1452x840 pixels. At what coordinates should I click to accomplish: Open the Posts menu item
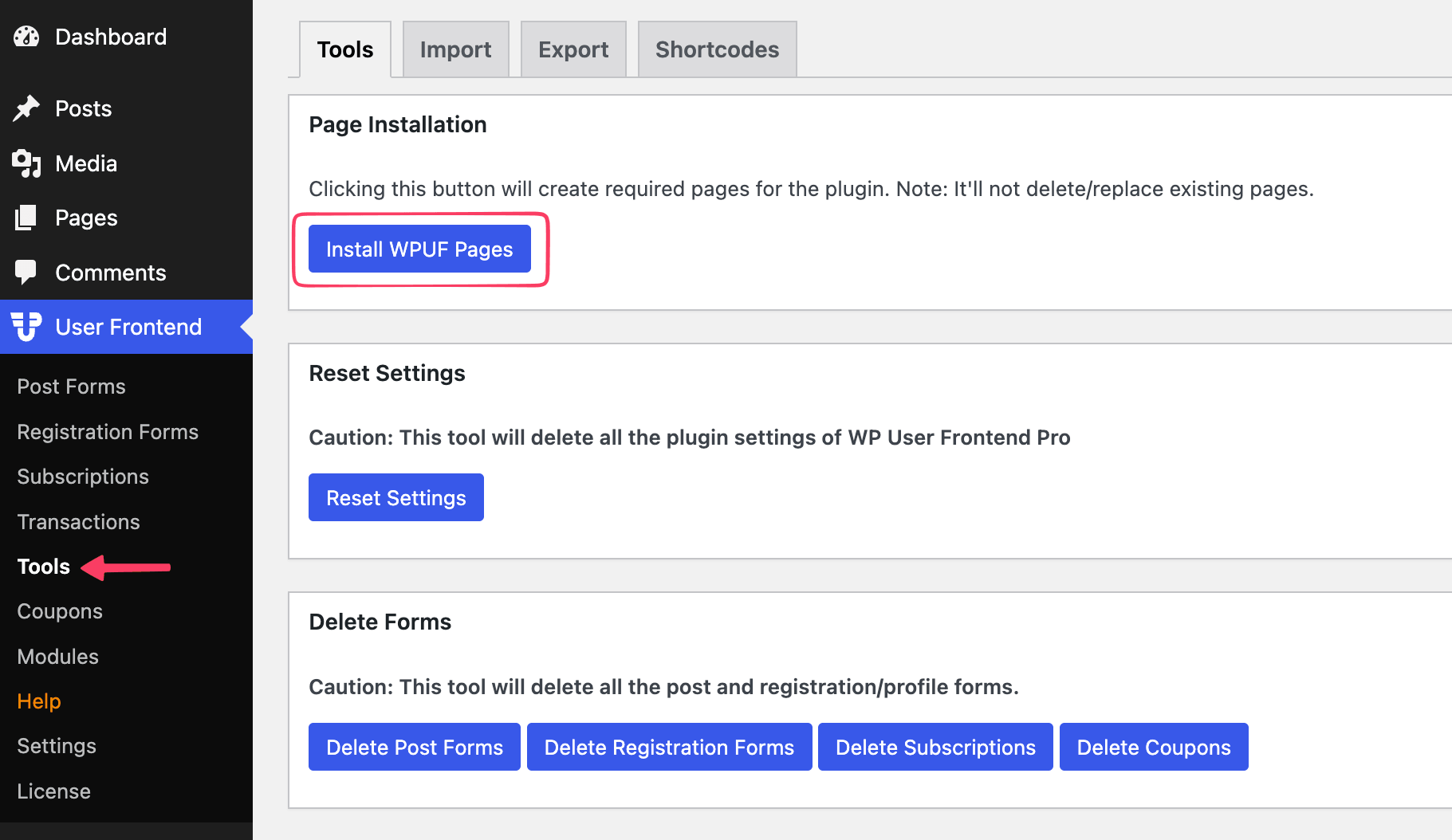[126, 108]
